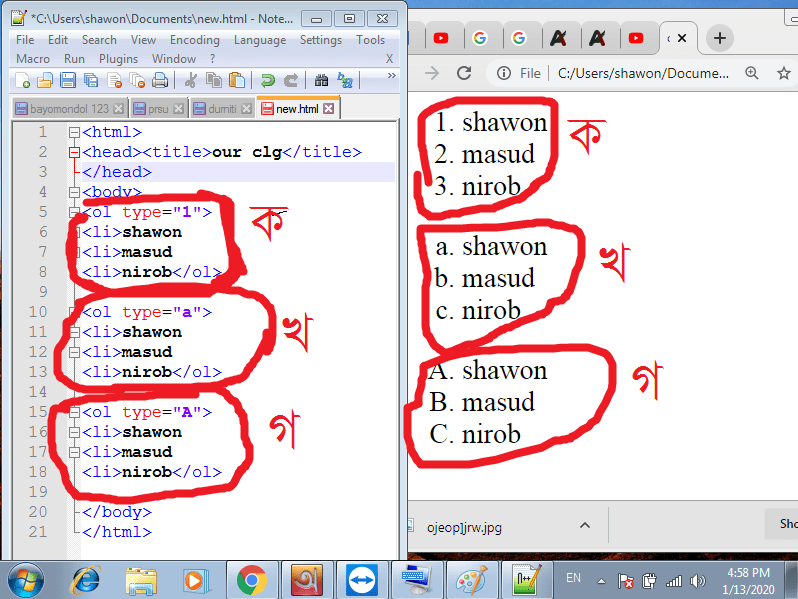This screenshot has width=798, height=599.
Task: Open download options arrow for ojeop]jrw.jpg
Action: pos(586,524)
